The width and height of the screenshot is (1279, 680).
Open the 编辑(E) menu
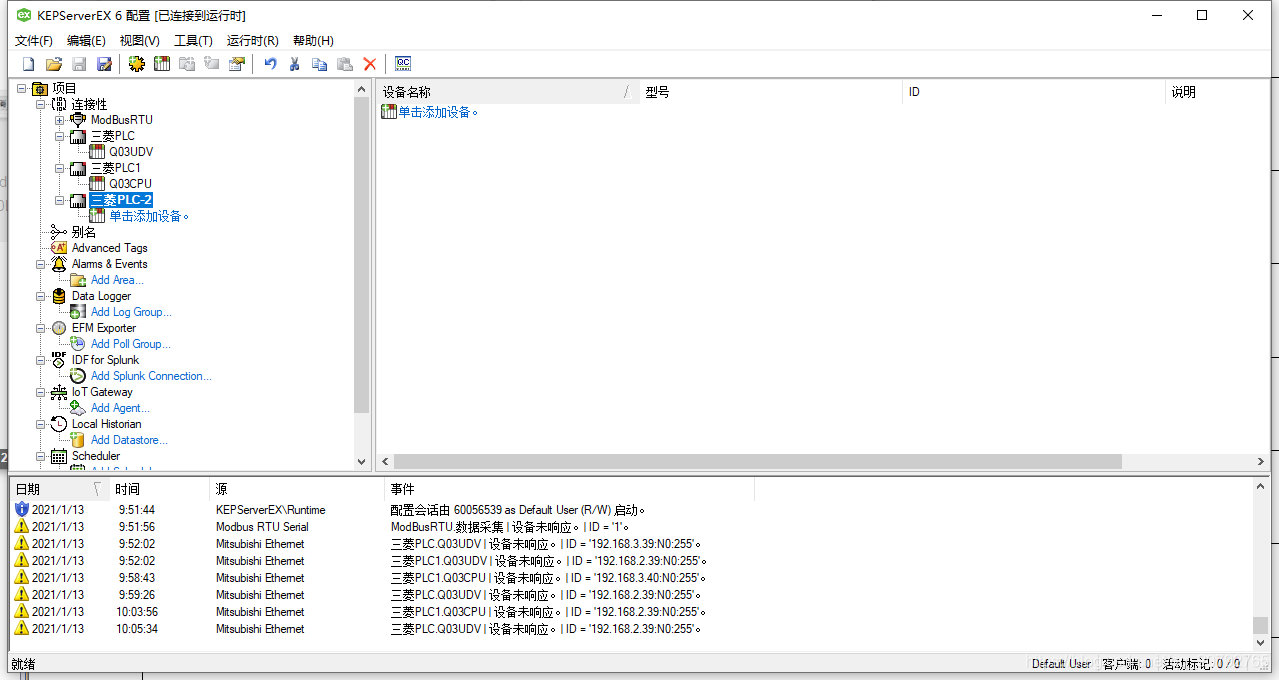point(86,41)
